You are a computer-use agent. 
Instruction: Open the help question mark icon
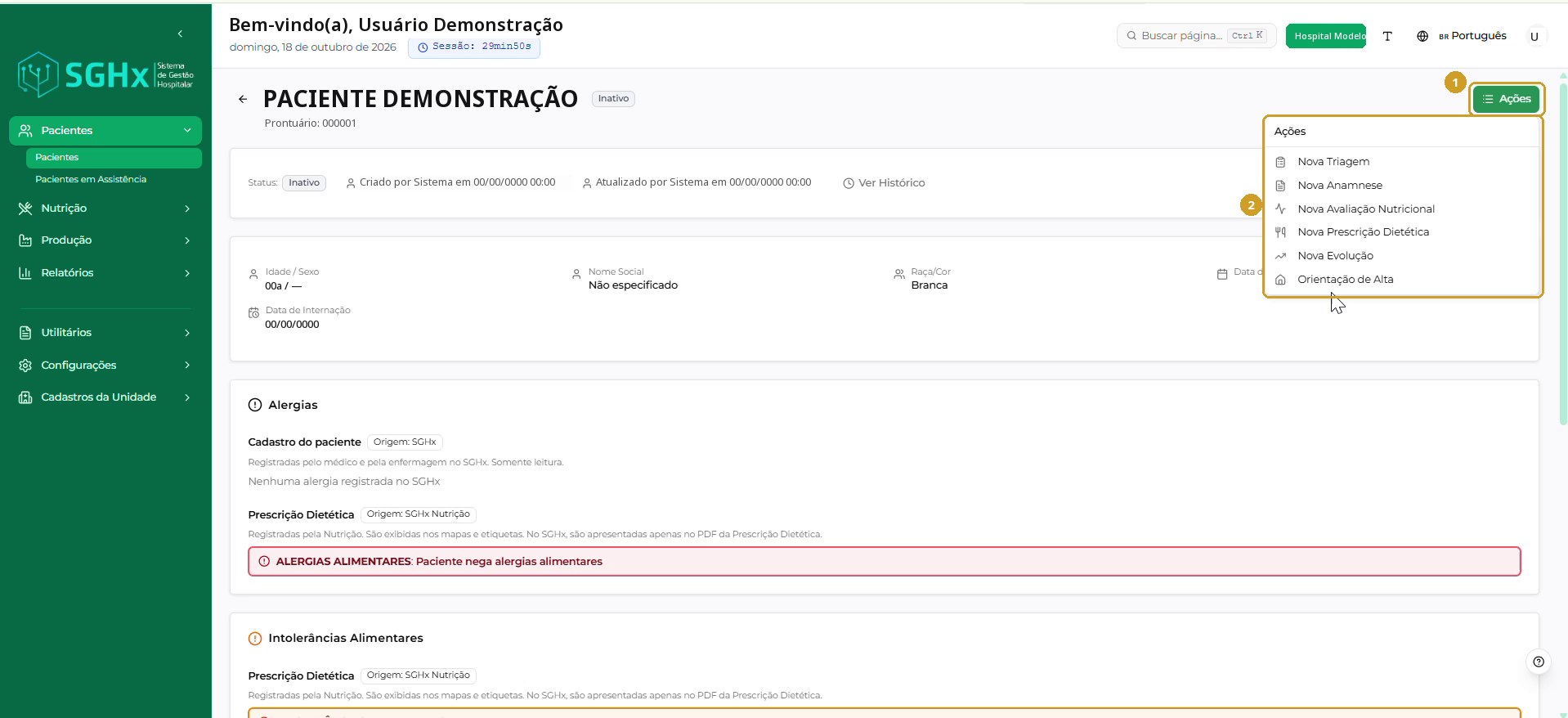pos(1539,662)
